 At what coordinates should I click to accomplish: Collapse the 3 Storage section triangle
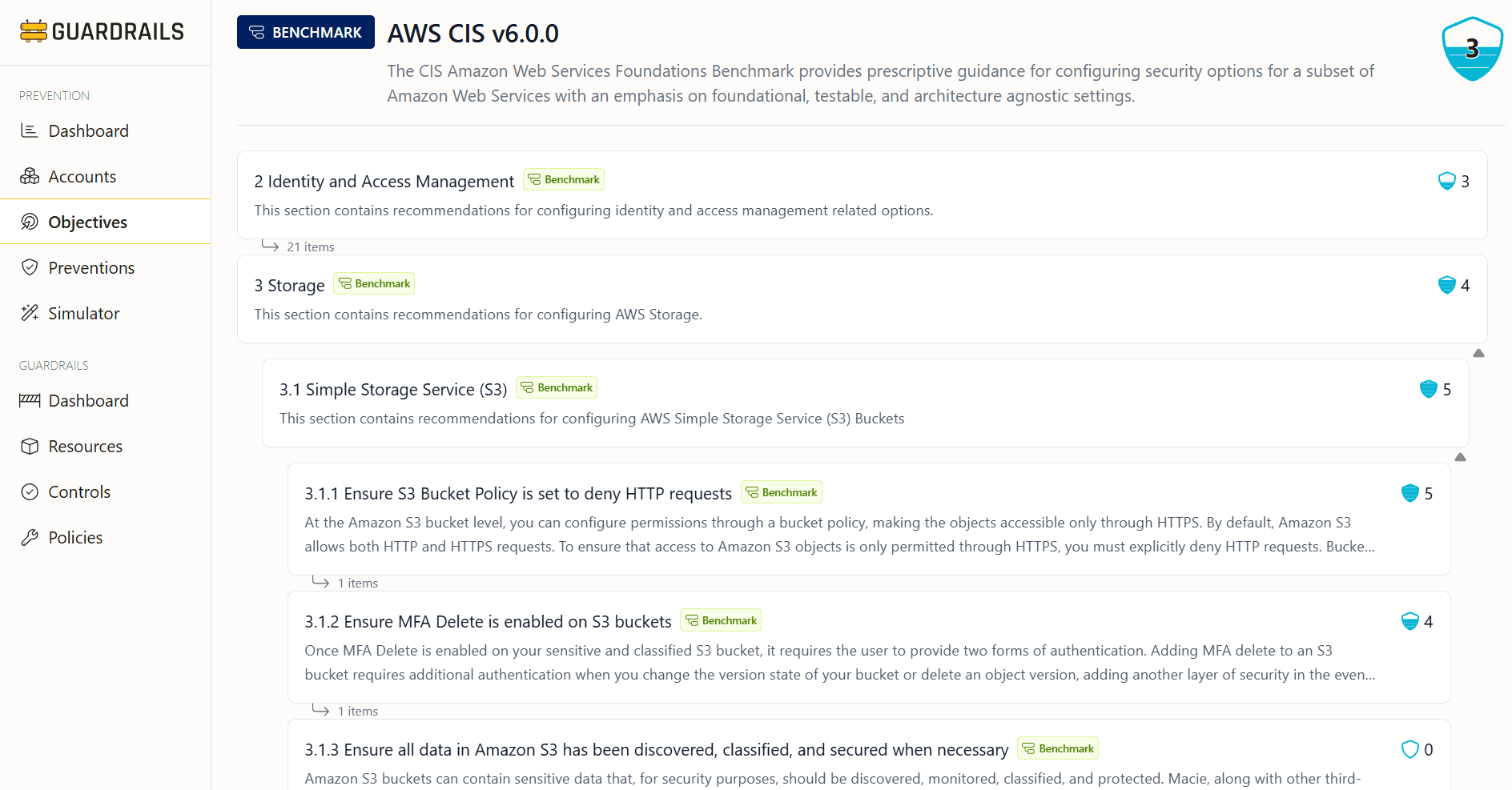coord(1478,353)
